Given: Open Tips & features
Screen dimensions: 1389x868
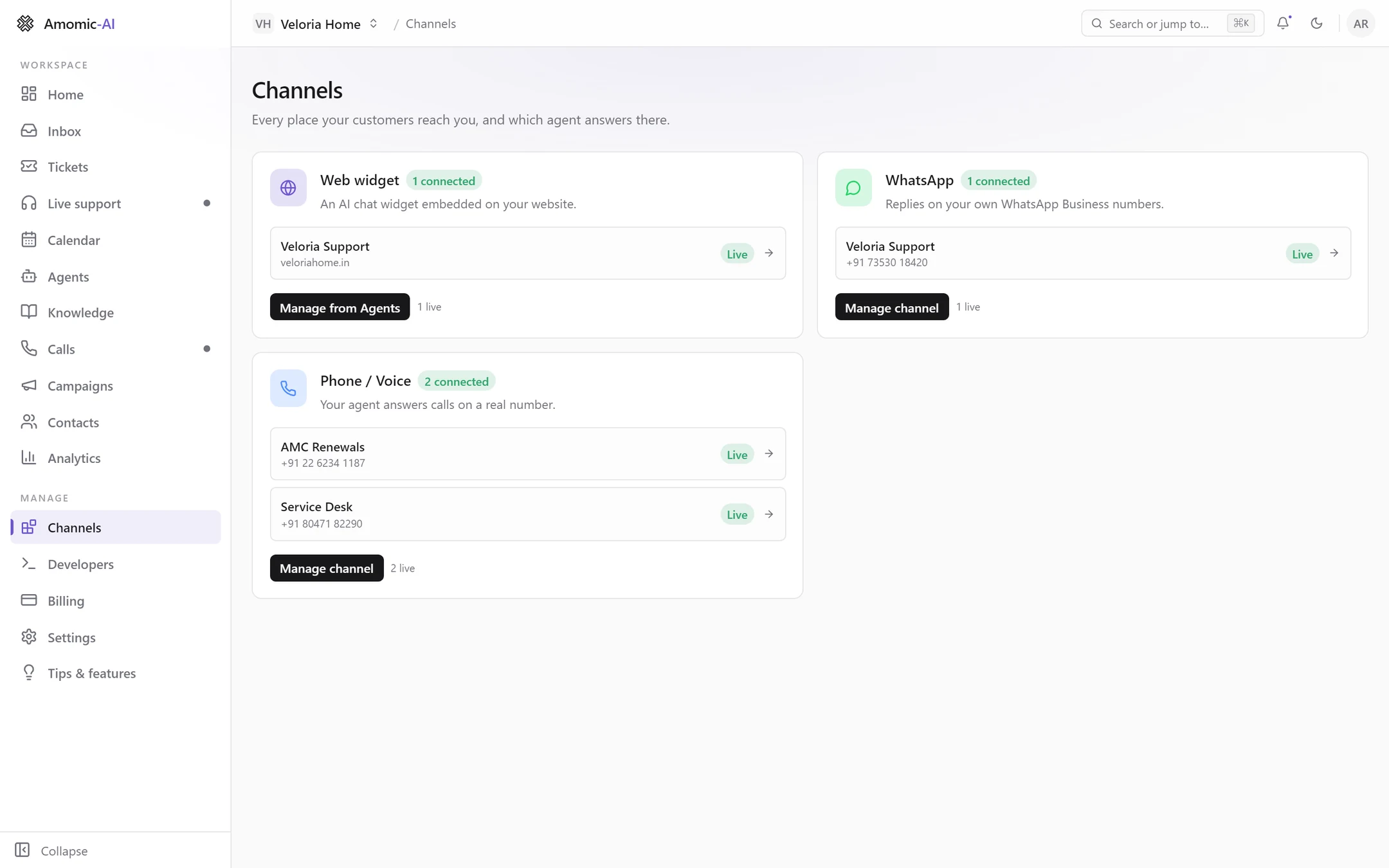Looking at the screenshot, I should pos(116,673).
